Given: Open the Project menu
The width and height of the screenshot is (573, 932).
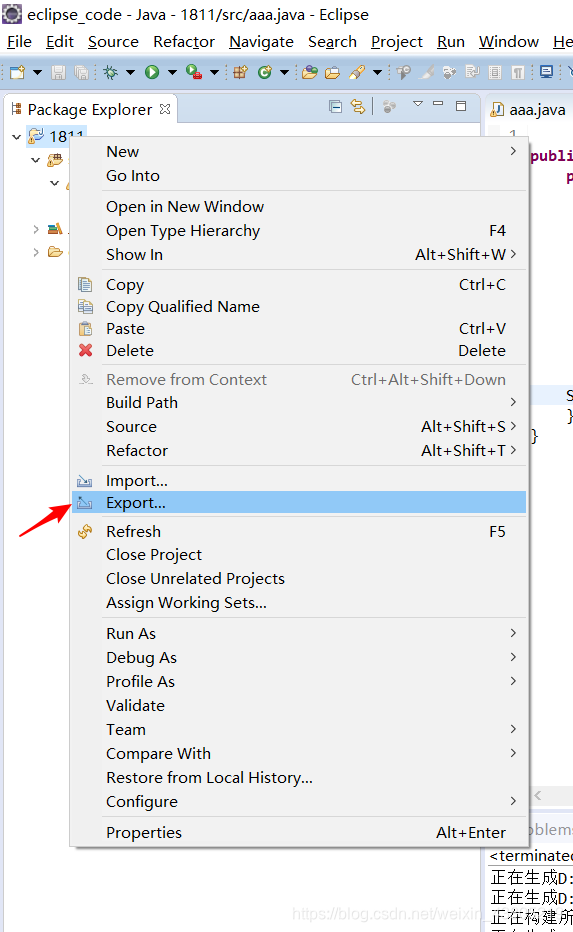Looking at the screenshot, I should [x=396, y=42].
